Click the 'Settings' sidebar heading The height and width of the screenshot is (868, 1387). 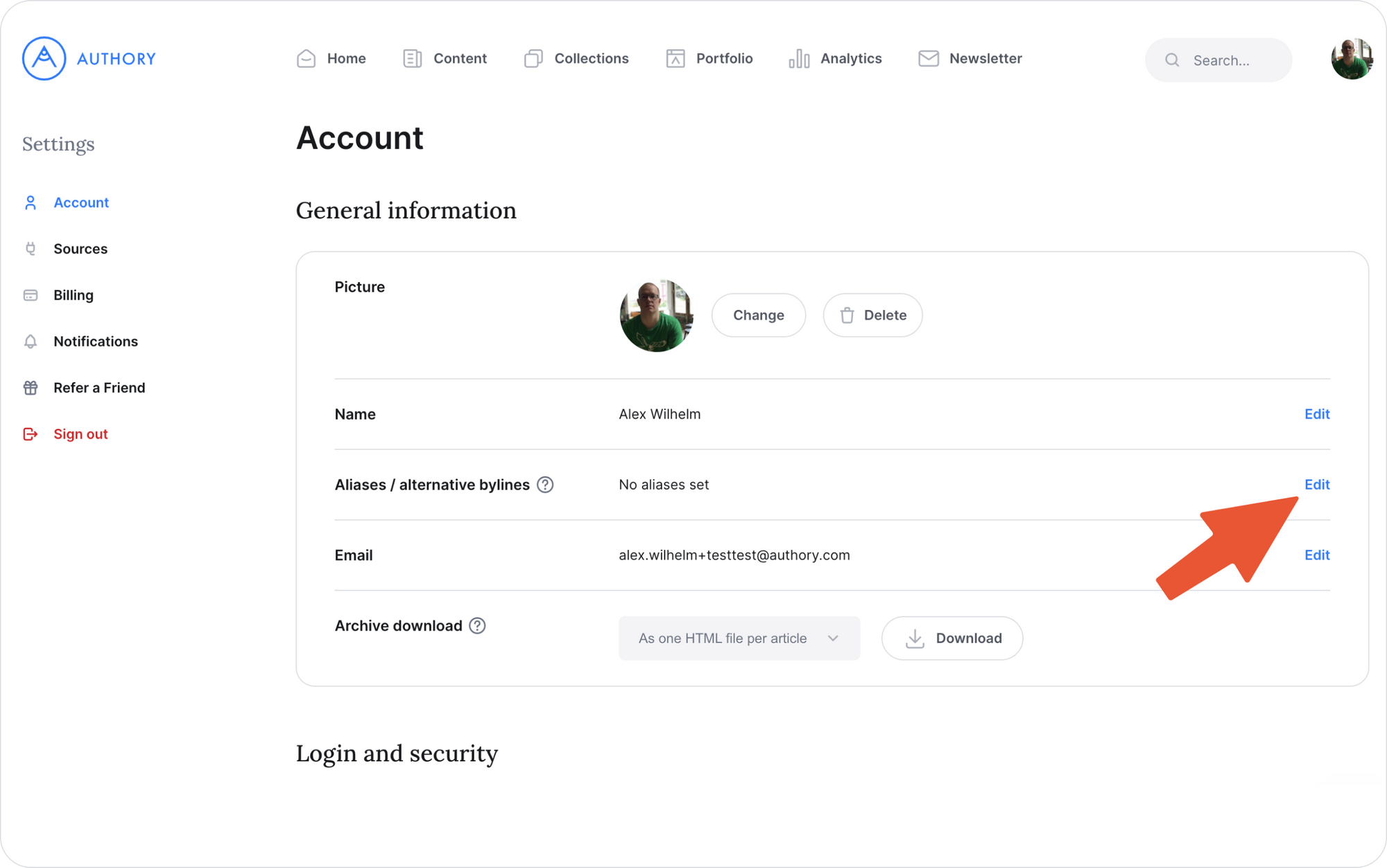(58, 144)
